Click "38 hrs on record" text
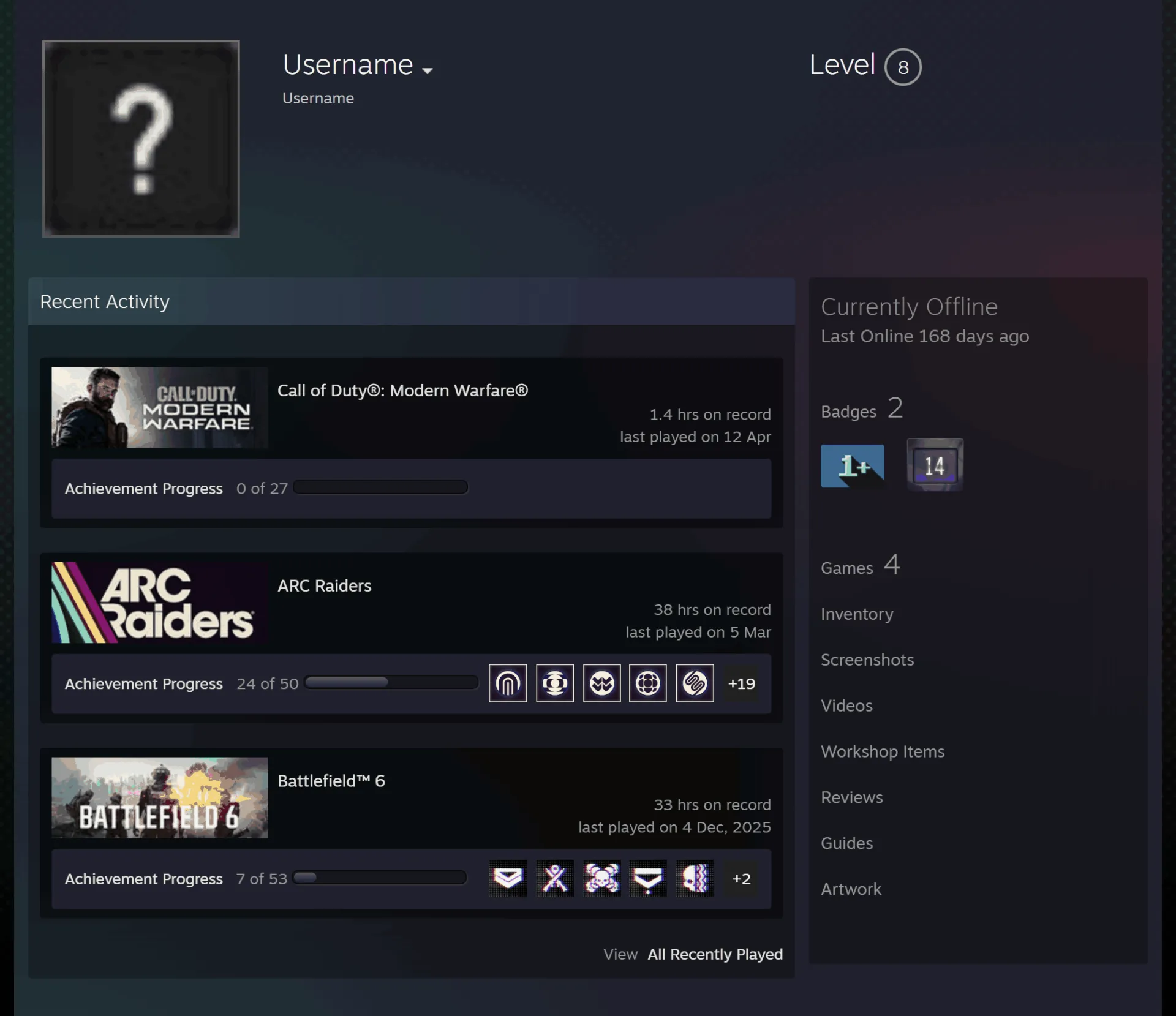 tap(712, 609)
